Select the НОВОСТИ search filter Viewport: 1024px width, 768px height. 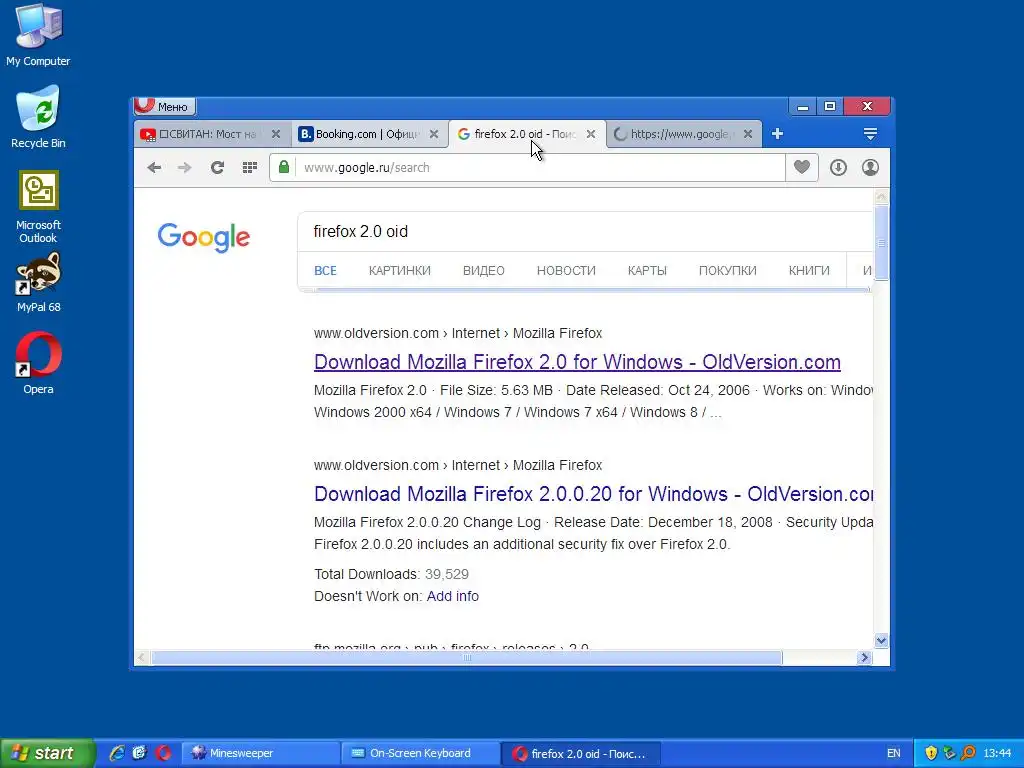[x=566, y=270]
